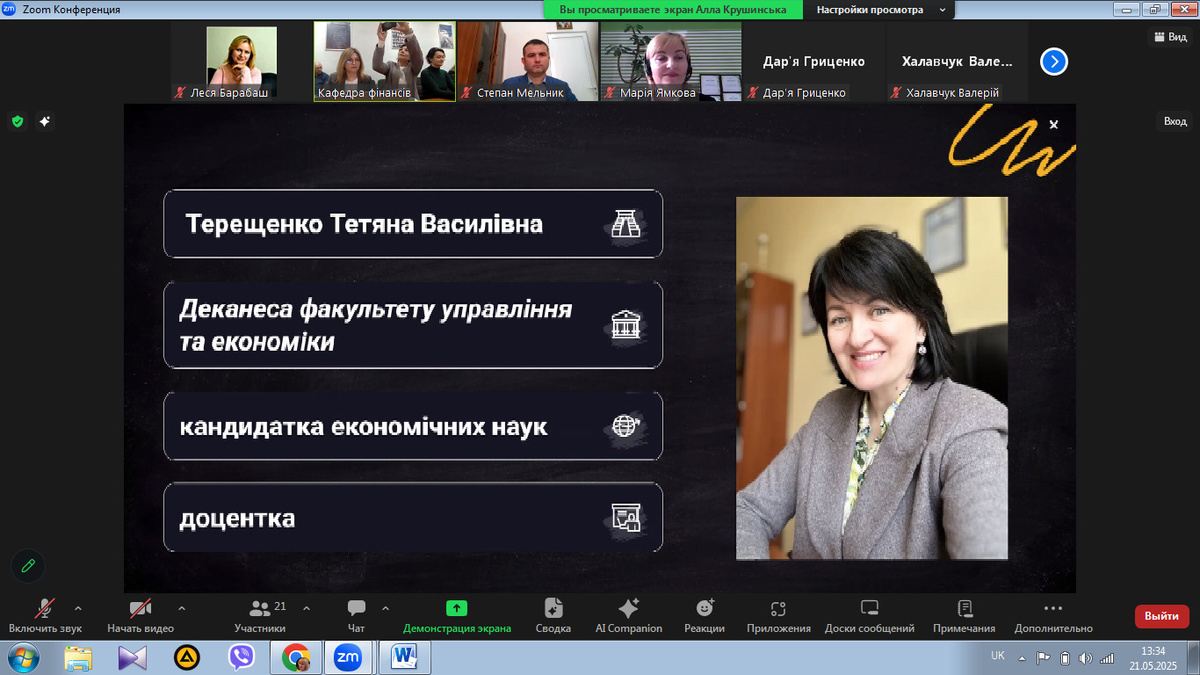Click the red Выйти leave button

point(1162,616)
